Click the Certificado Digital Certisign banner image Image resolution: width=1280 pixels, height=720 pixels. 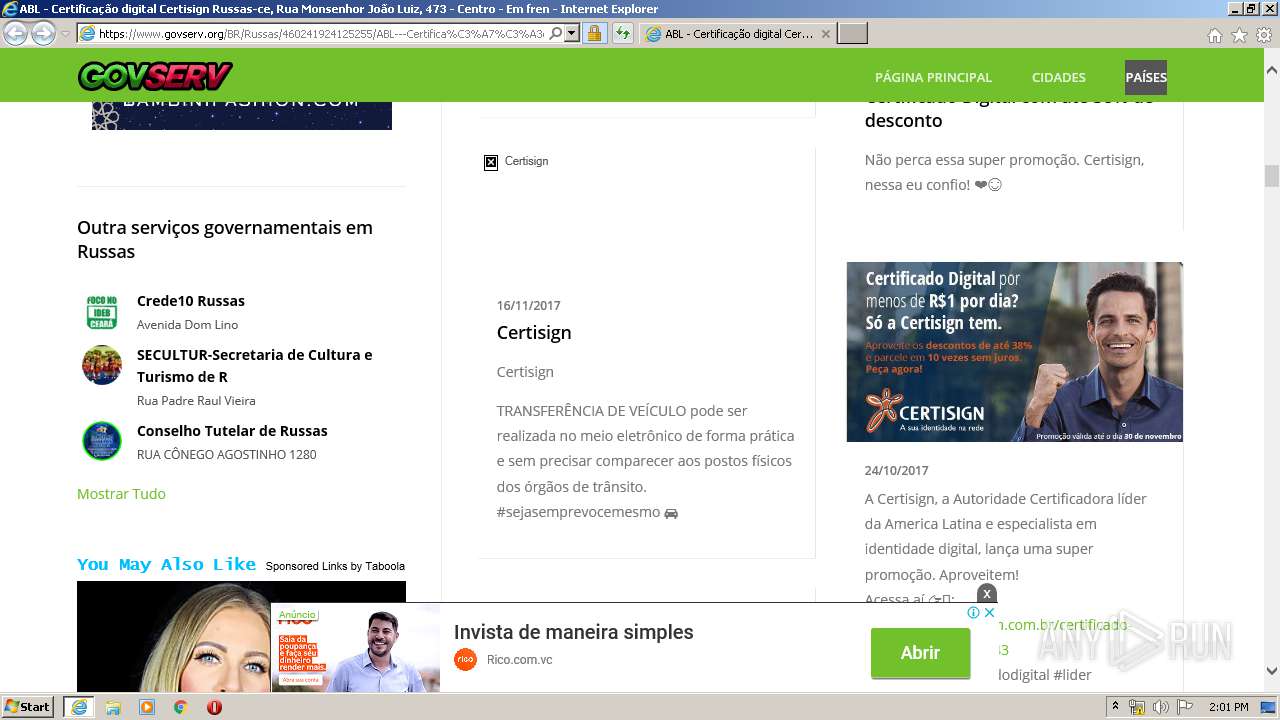(x=1014, y=352)
